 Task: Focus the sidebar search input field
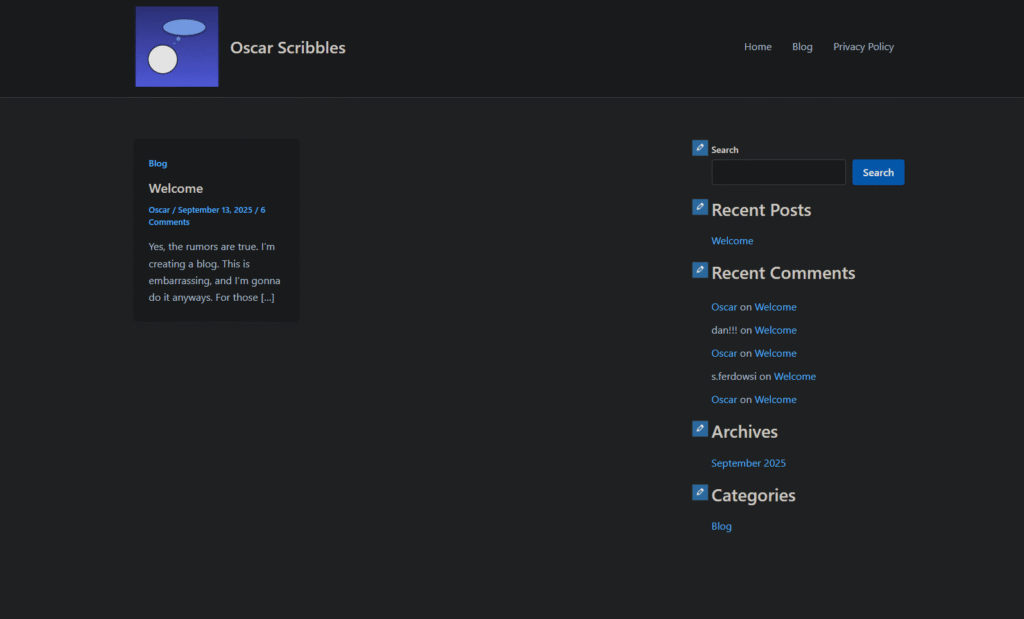(x=778, y=172)
